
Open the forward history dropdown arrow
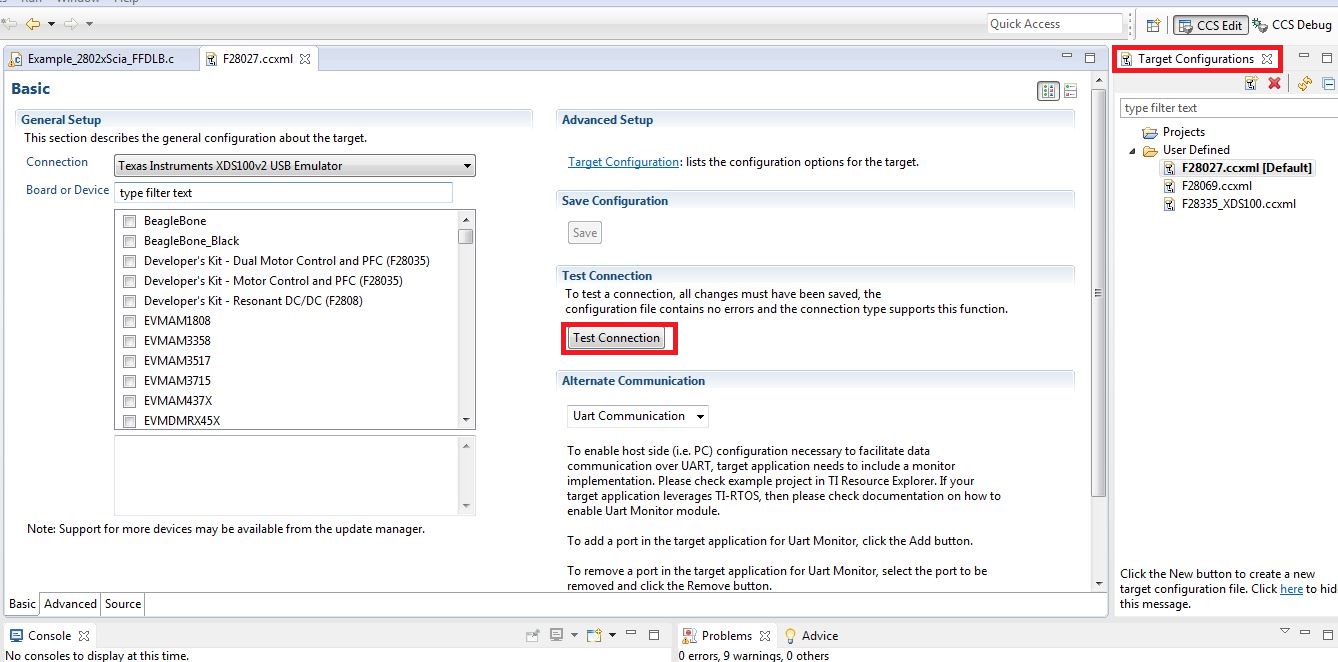(x=89, y=24)
